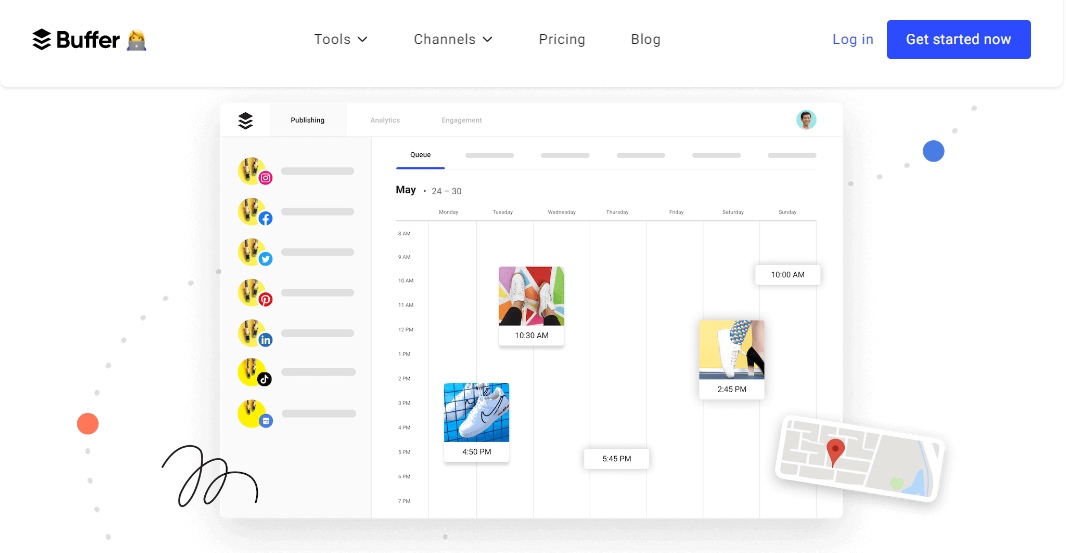Click the May date heading
The image size is (1066, 553).
406,190
